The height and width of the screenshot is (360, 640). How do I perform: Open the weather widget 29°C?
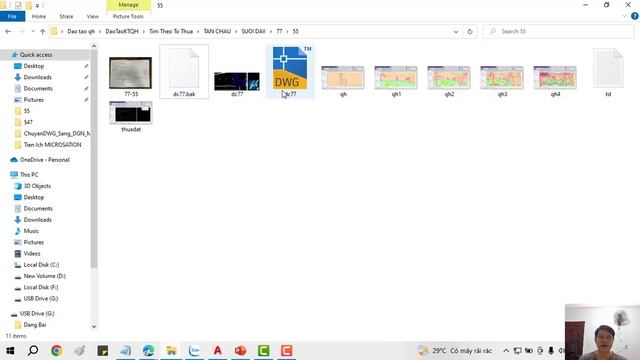click(x=455, y=351)
